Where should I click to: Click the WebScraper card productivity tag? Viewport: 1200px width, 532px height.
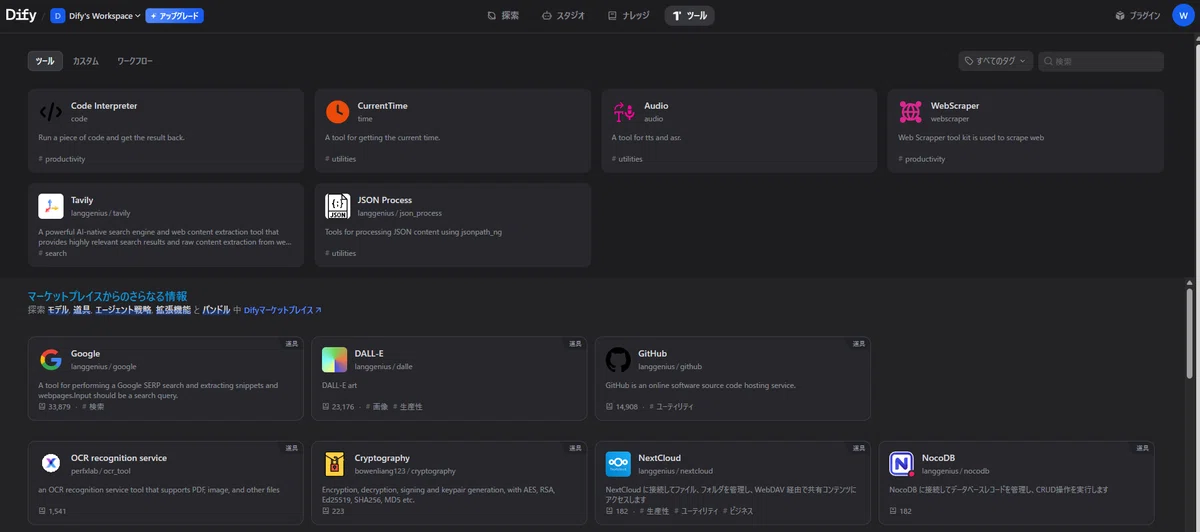point(922,159)
